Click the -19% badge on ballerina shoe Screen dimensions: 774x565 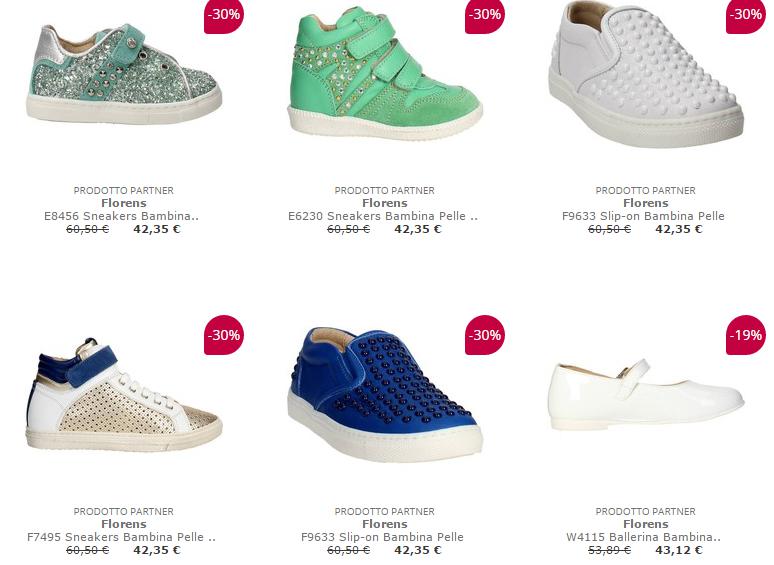coord(745,335)
